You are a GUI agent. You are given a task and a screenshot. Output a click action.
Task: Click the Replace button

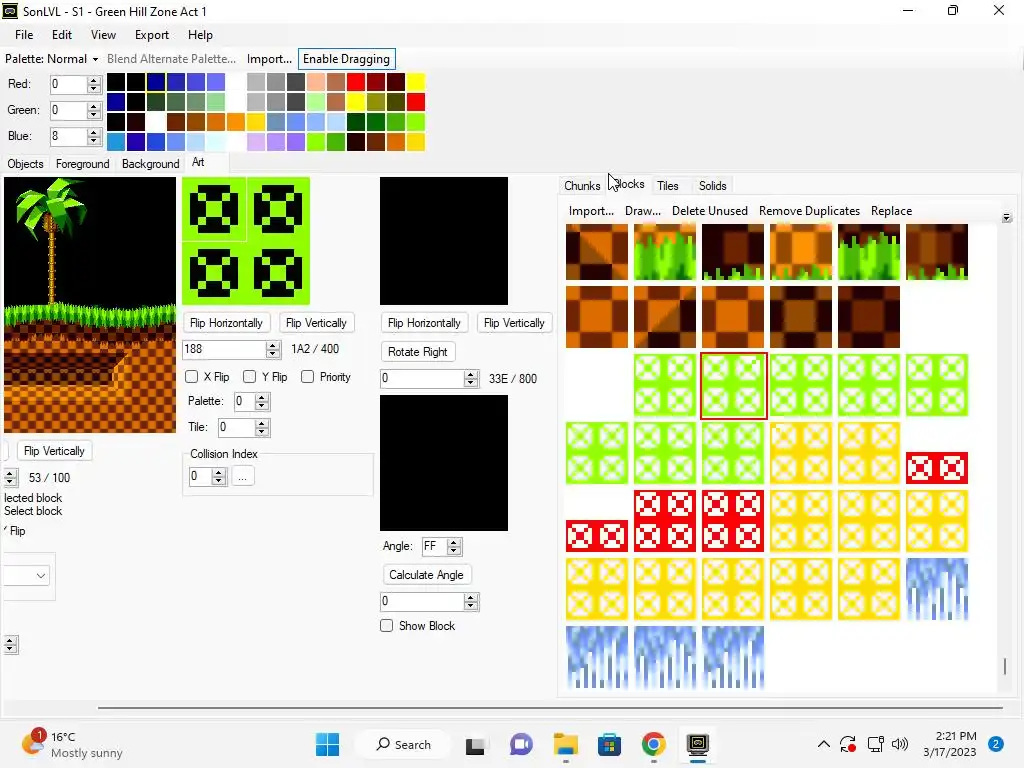[x=891, y=211]
